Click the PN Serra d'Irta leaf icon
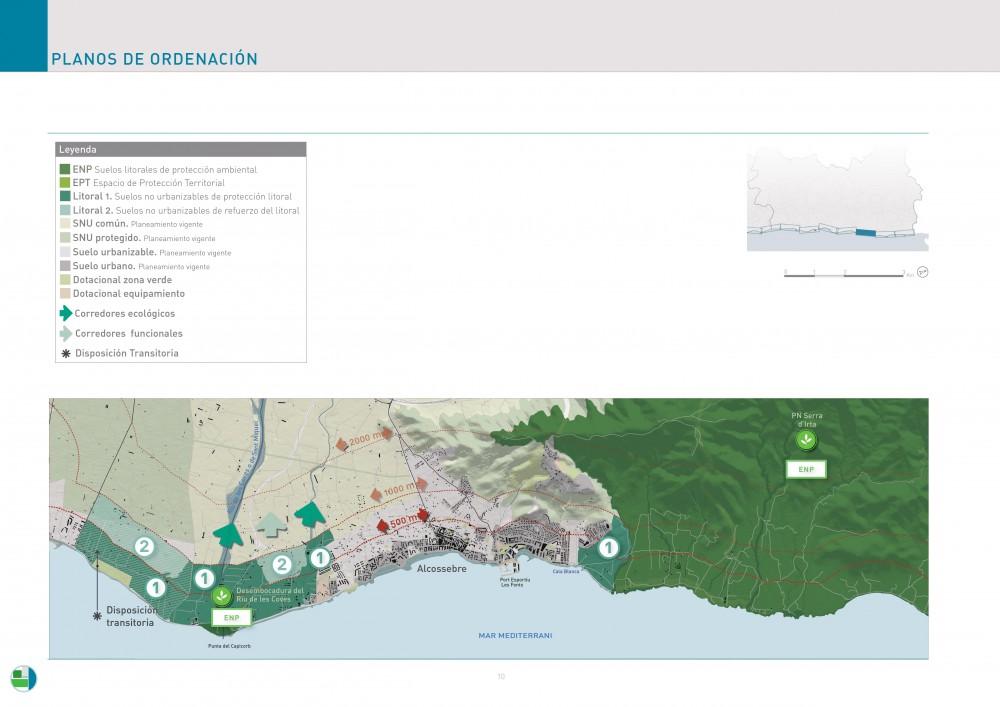The image size is (1000, 707). 806,441
